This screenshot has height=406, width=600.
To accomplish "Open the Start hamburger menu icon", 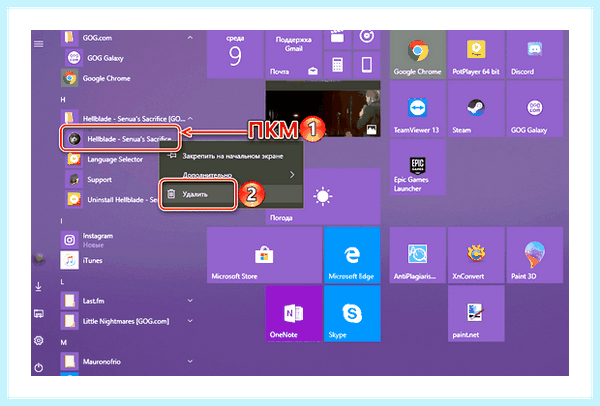I will pyautogui.click(x=39, y=44).
